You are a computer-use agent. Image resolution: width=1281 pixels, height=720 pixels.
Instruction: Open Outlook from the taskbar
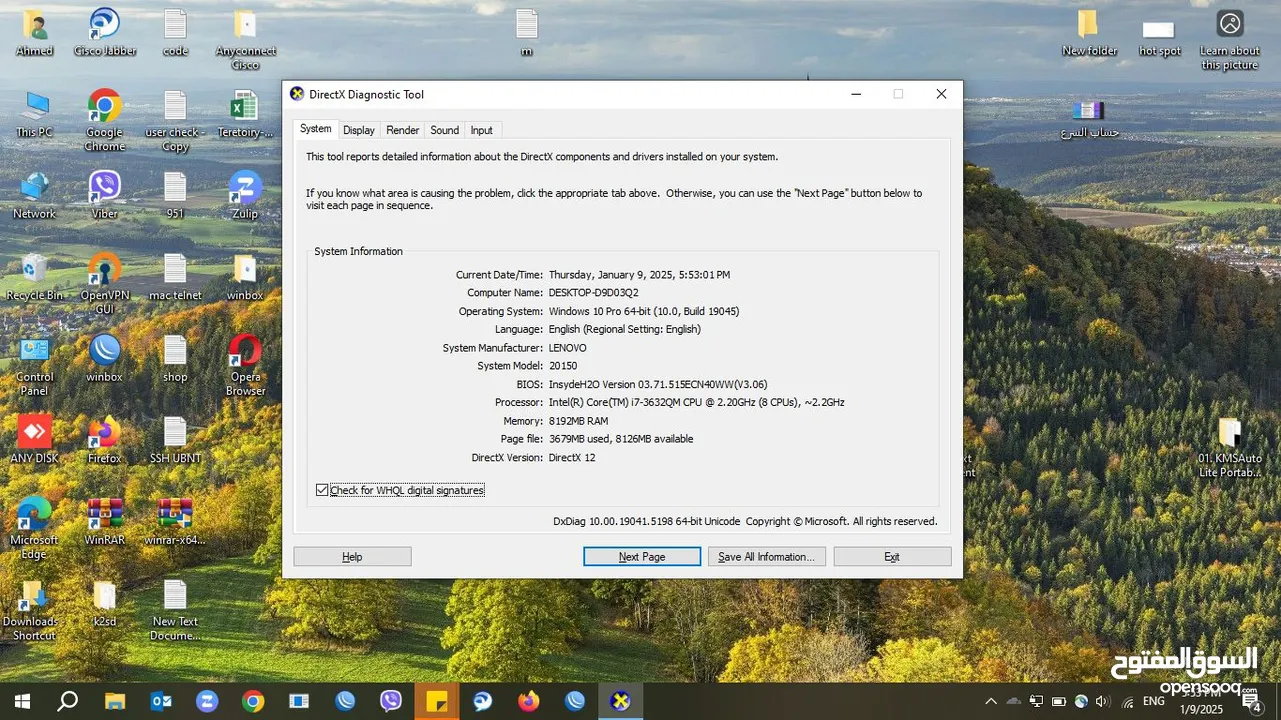coord(160,701)
